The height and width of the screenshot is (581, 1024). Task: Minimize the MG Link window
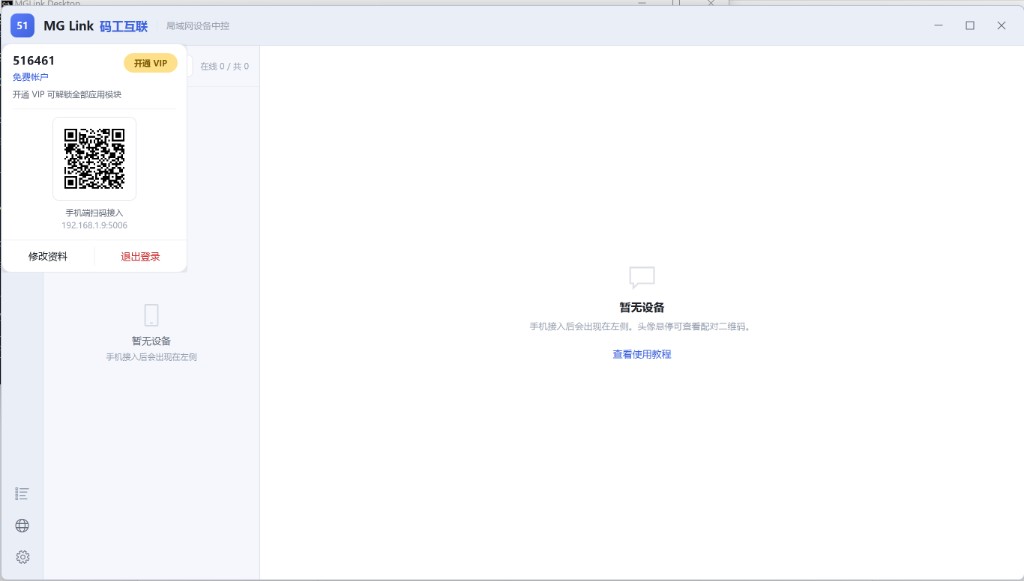pyautogui.click(x=938, y=25)
